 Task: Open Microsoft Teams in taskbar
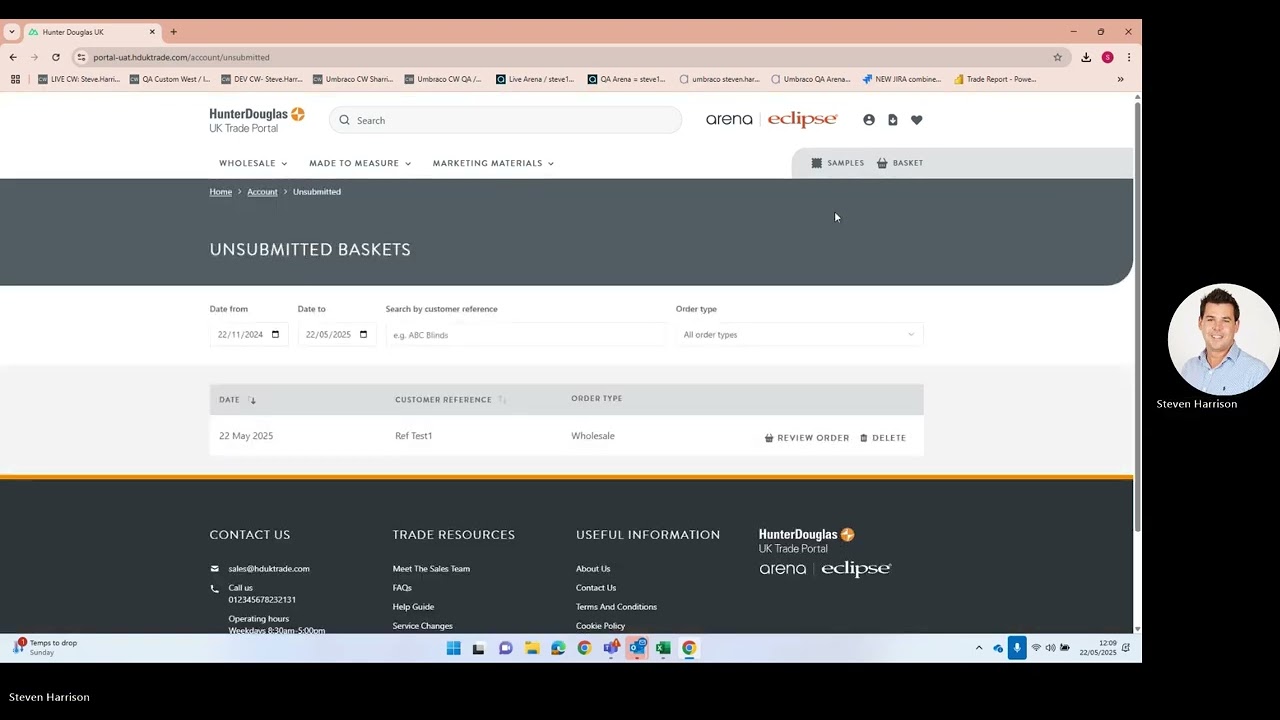click(x=611, y=648)
